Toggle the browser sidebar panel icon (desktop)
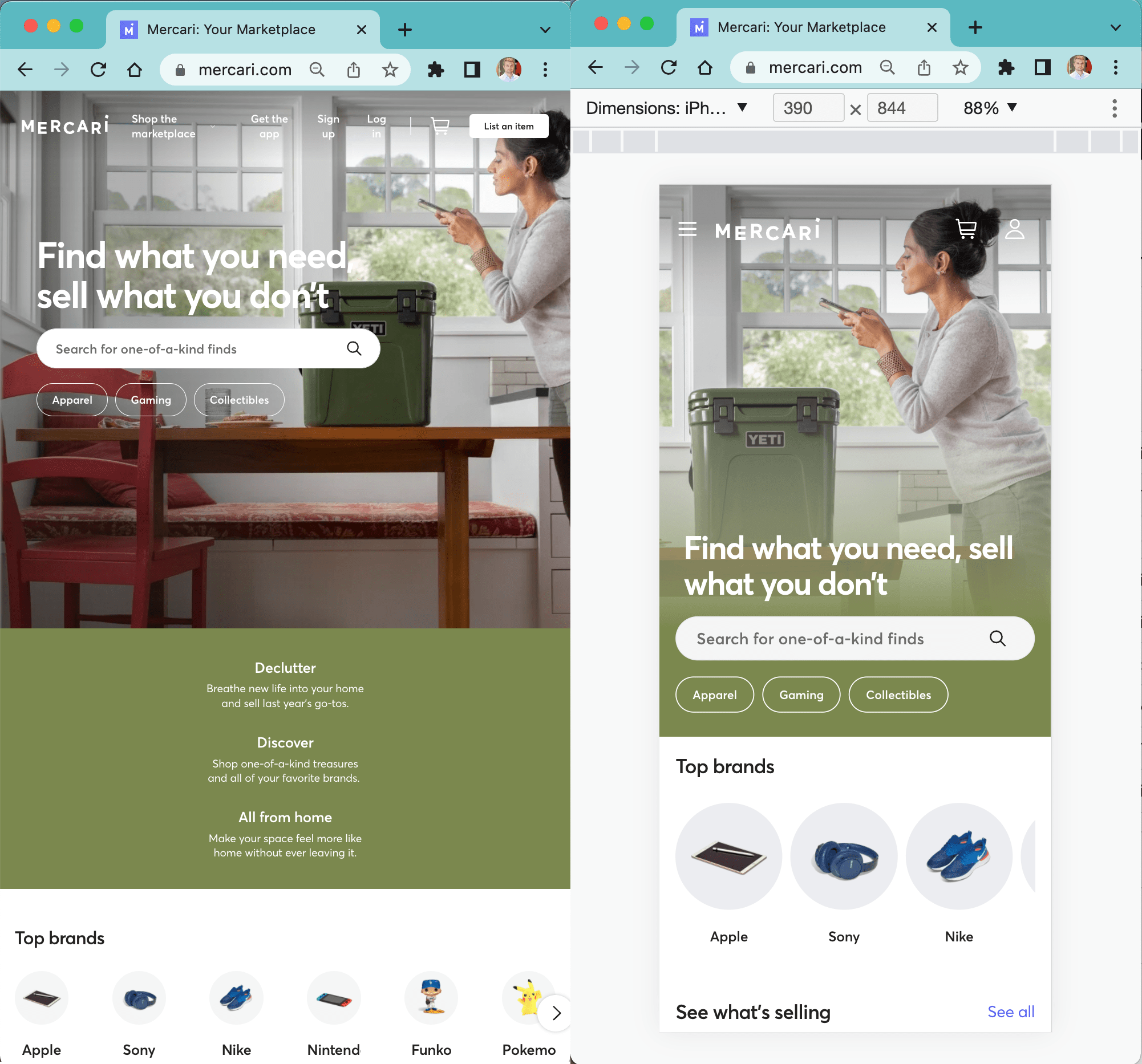1142x1064 pixels. pyautogui.click(x=471, y=67)
